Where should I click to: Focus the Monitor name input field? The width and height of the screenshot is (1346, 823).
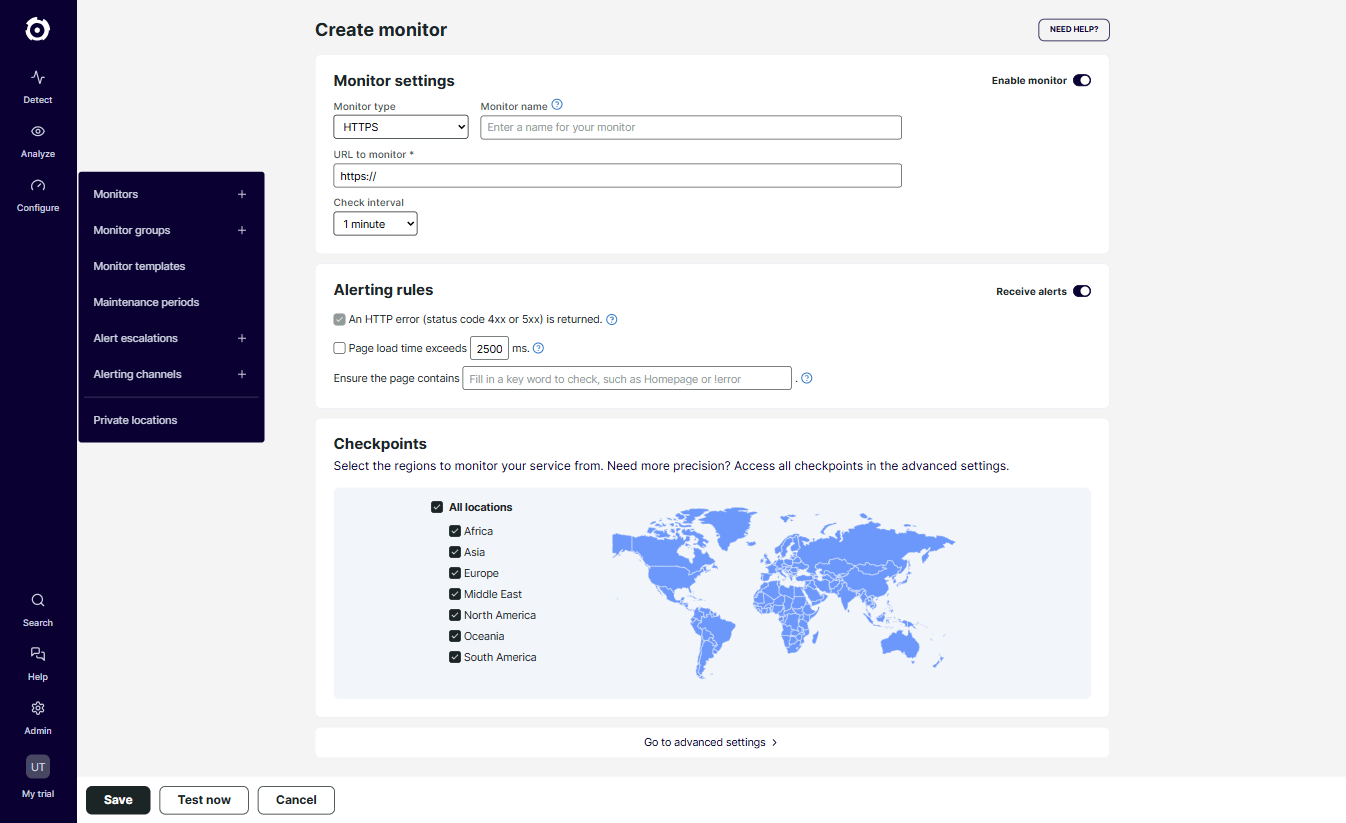point(691,127)
